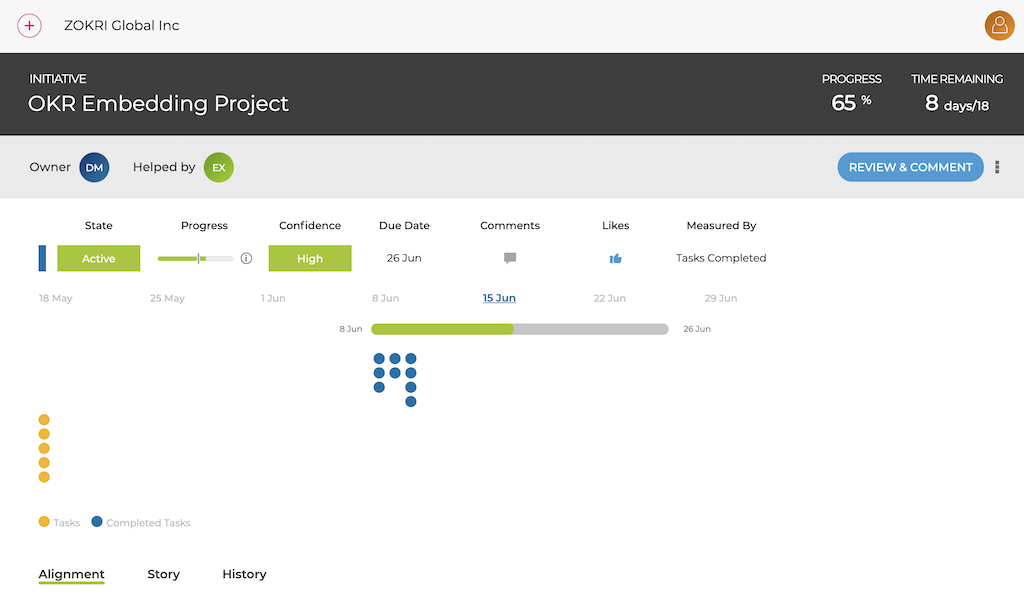Select the DM owner avatar
This screenshot has height=595, width=1024.
click(x=94, y=167)
